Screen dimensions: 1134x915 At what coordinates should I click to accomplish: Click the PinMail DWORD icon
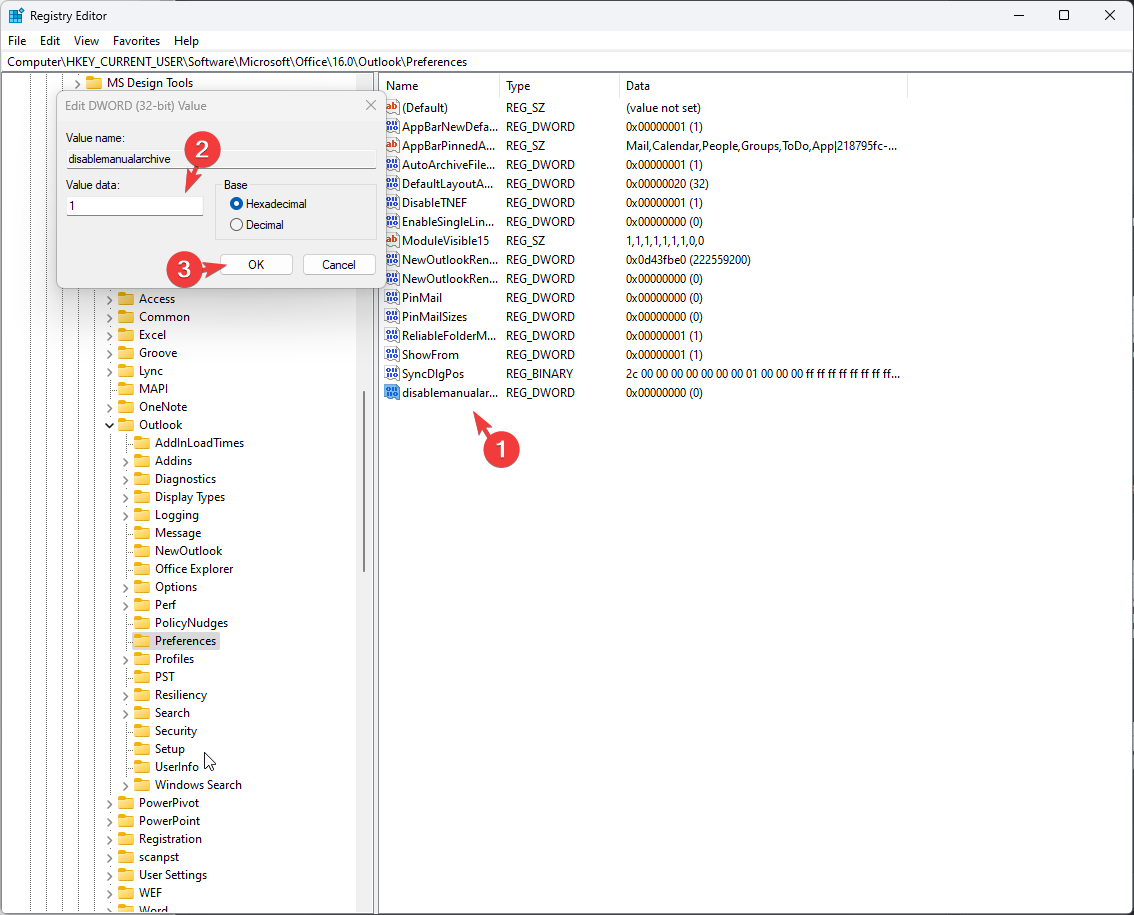click(x=392, y=297)
